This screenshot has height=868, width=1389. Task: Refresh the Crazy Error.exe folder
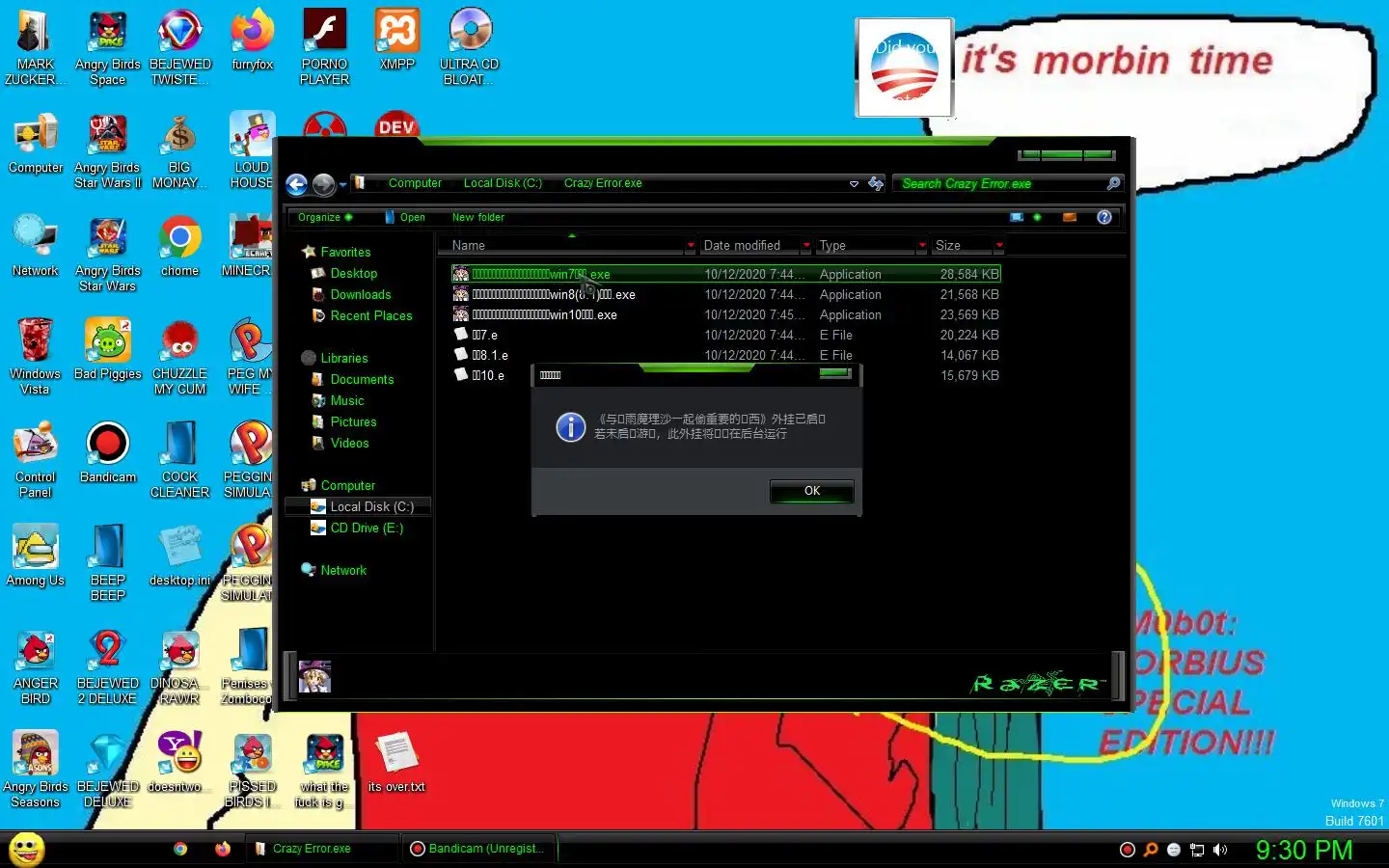pos(876,183)
